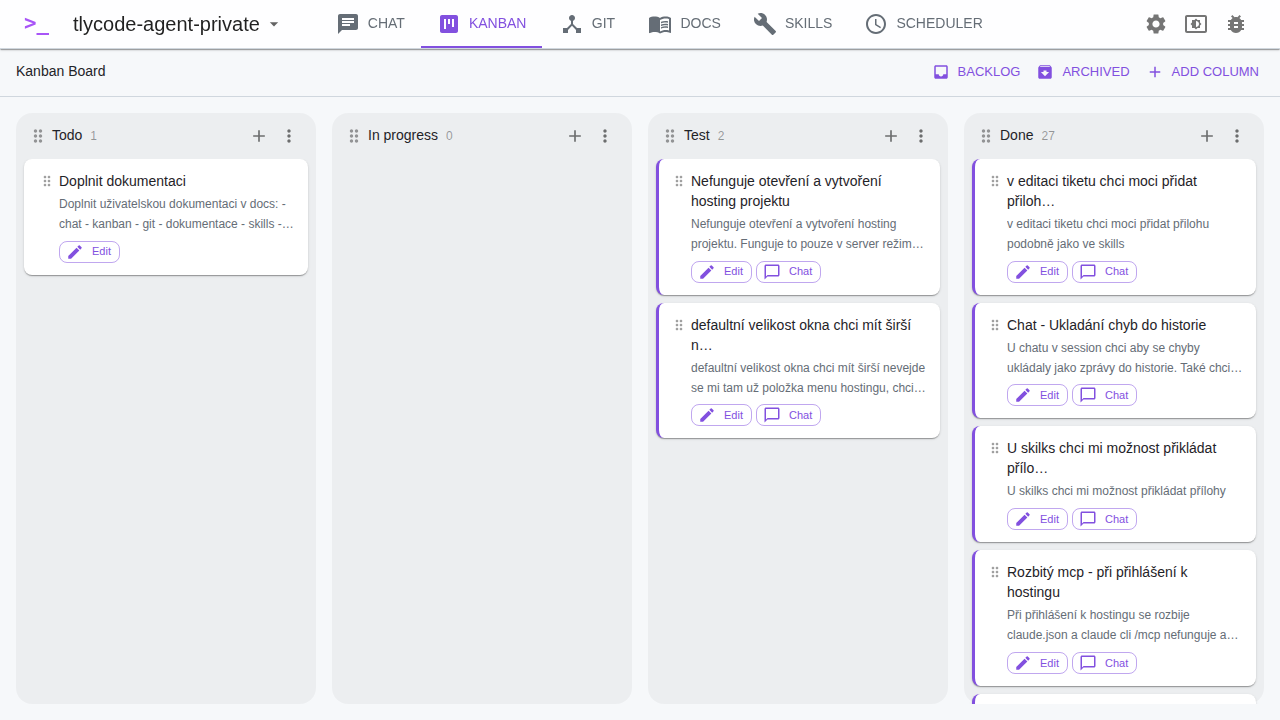Click the Done column count 27
This screenshot has width=1280, height=720.
(x=1048, y=136)
